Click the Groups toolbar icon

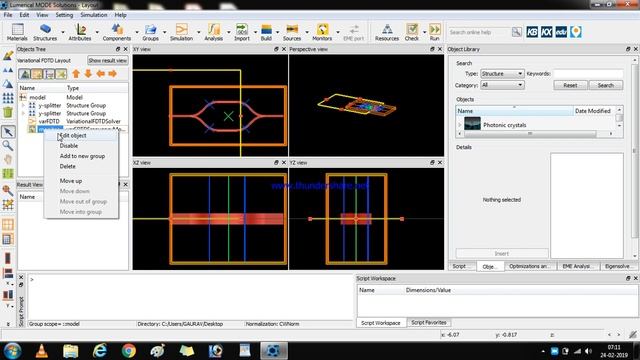[150, 32]
